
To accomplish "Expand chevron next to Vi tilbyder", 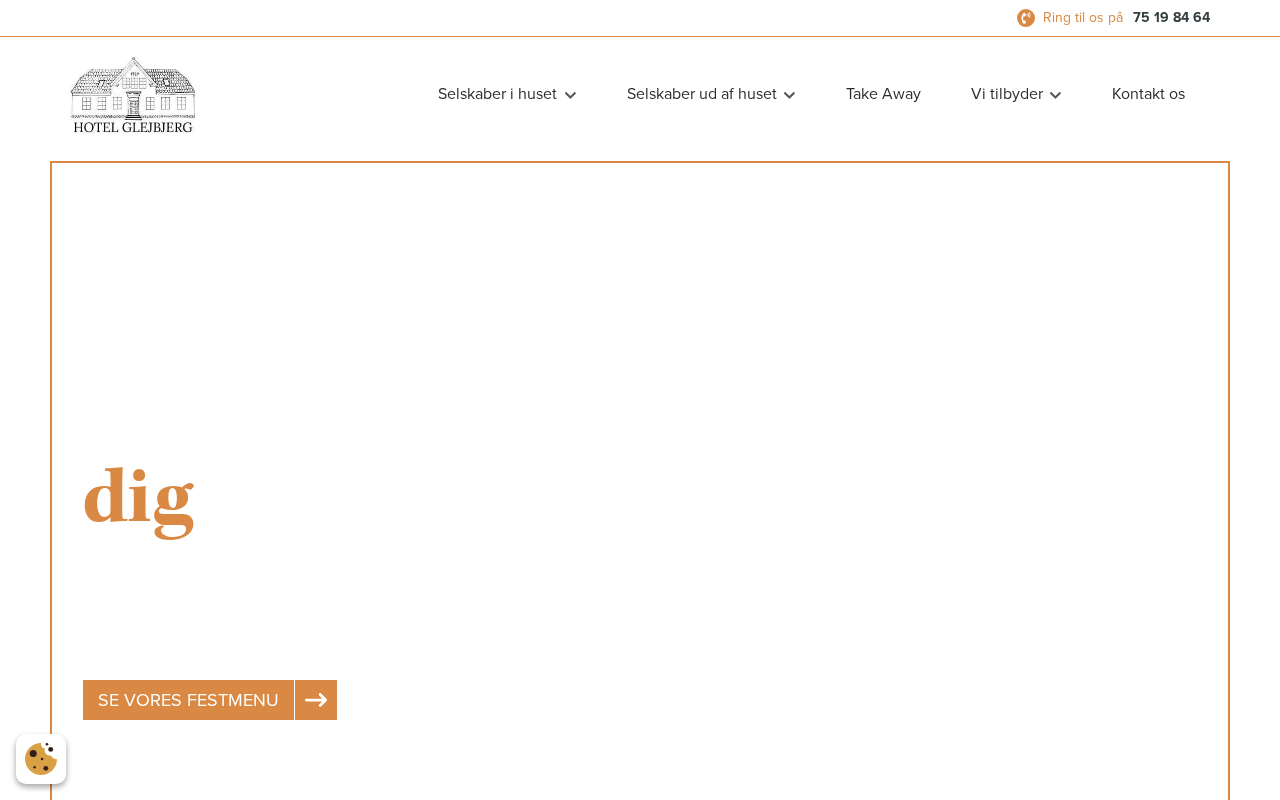I will (1055, 95).
